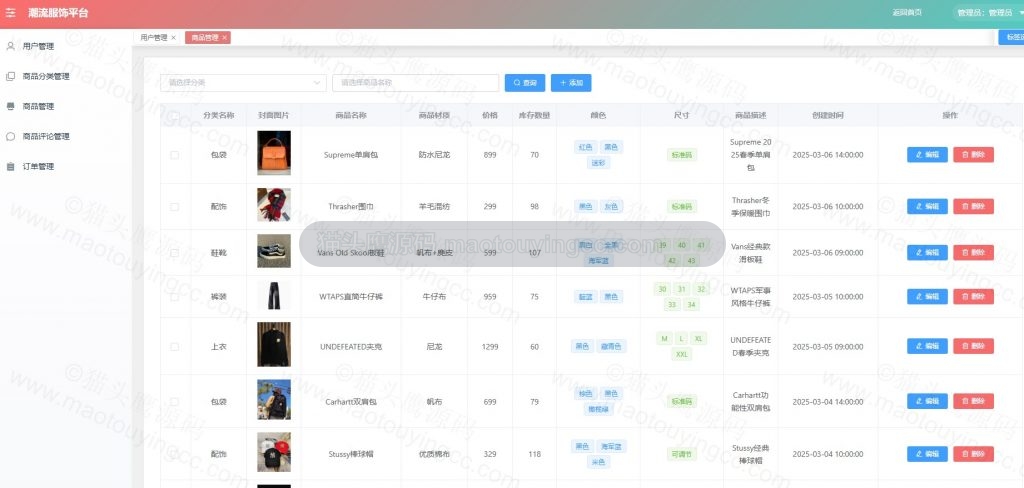Screen dimensions: 1024x488
Task: Open the Stussy caps cover image
Action: 274,452
